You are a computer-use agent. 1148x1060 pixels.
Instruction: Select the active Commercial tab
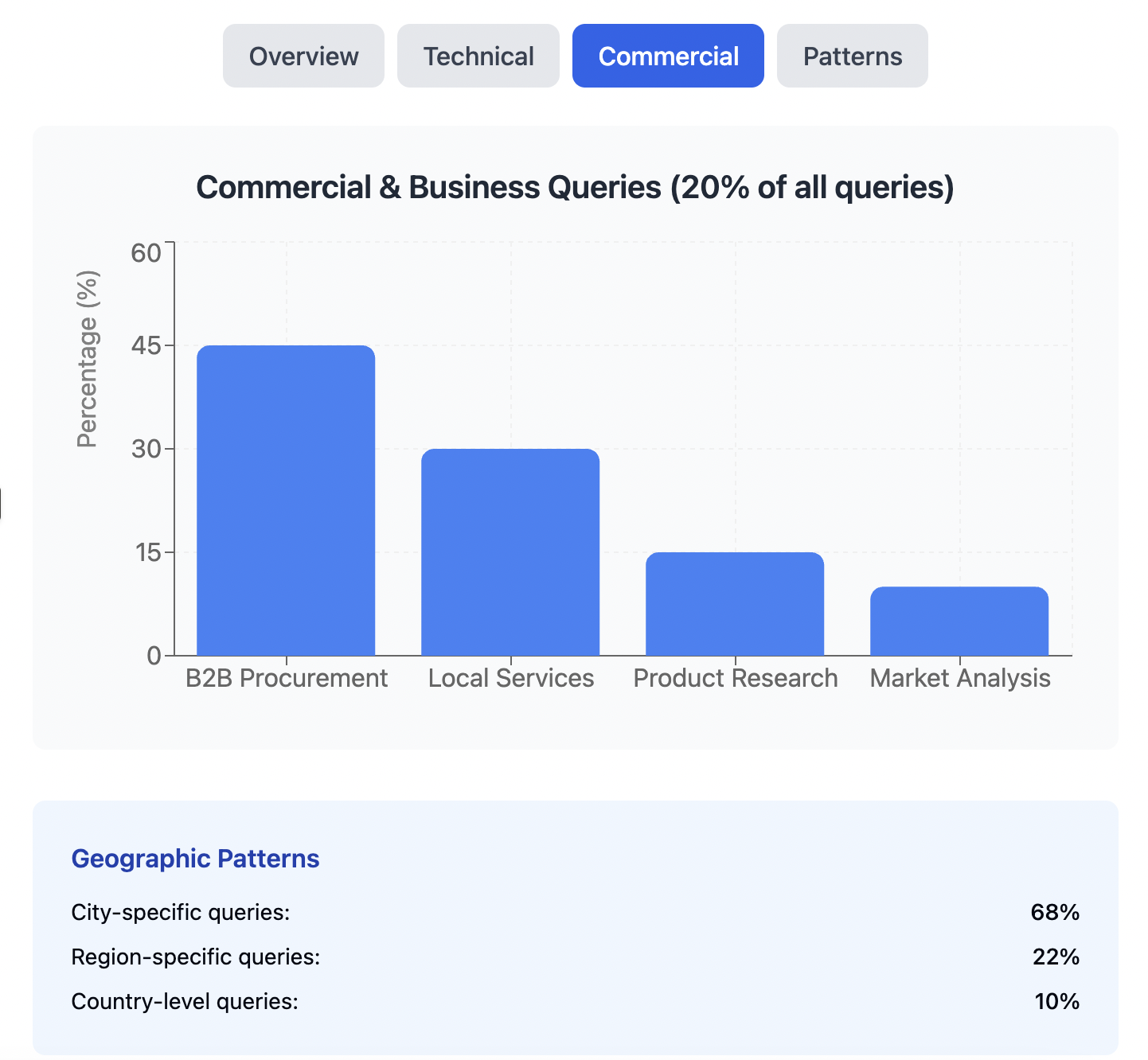click(x=668, y=57)
